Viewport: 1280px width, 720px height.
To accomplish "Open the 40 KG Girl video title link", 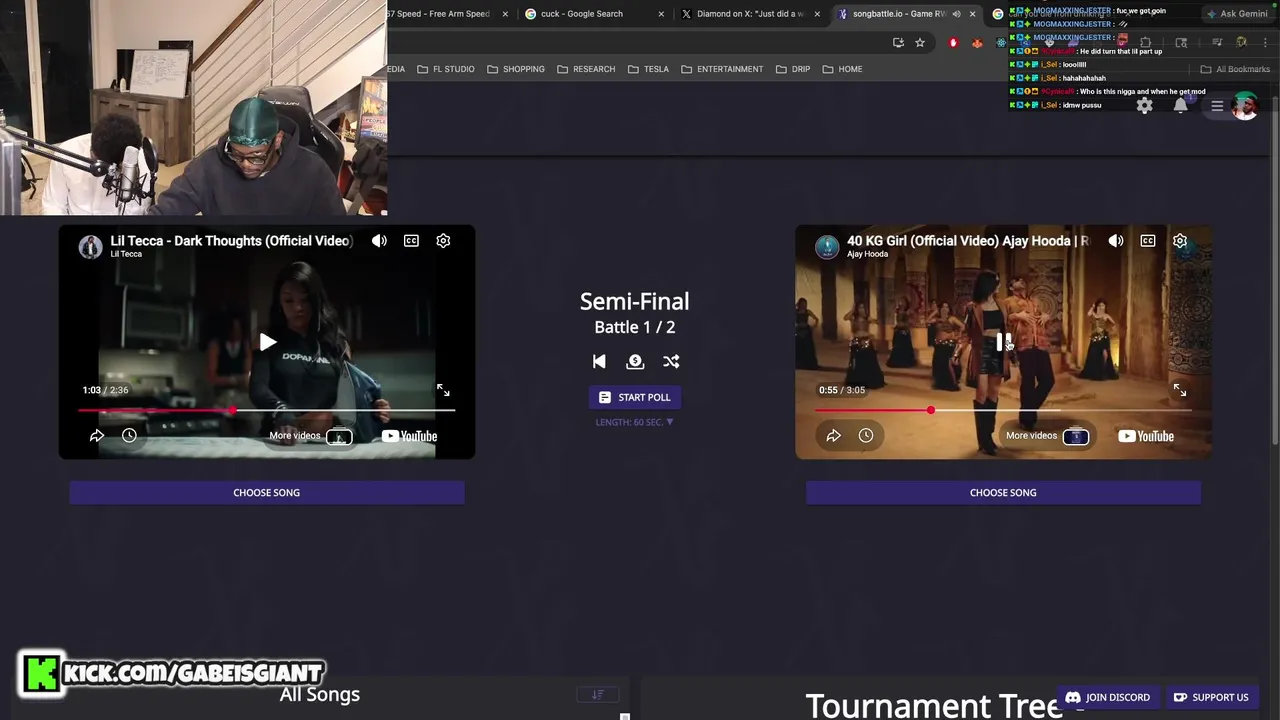I will pos(967,241).
